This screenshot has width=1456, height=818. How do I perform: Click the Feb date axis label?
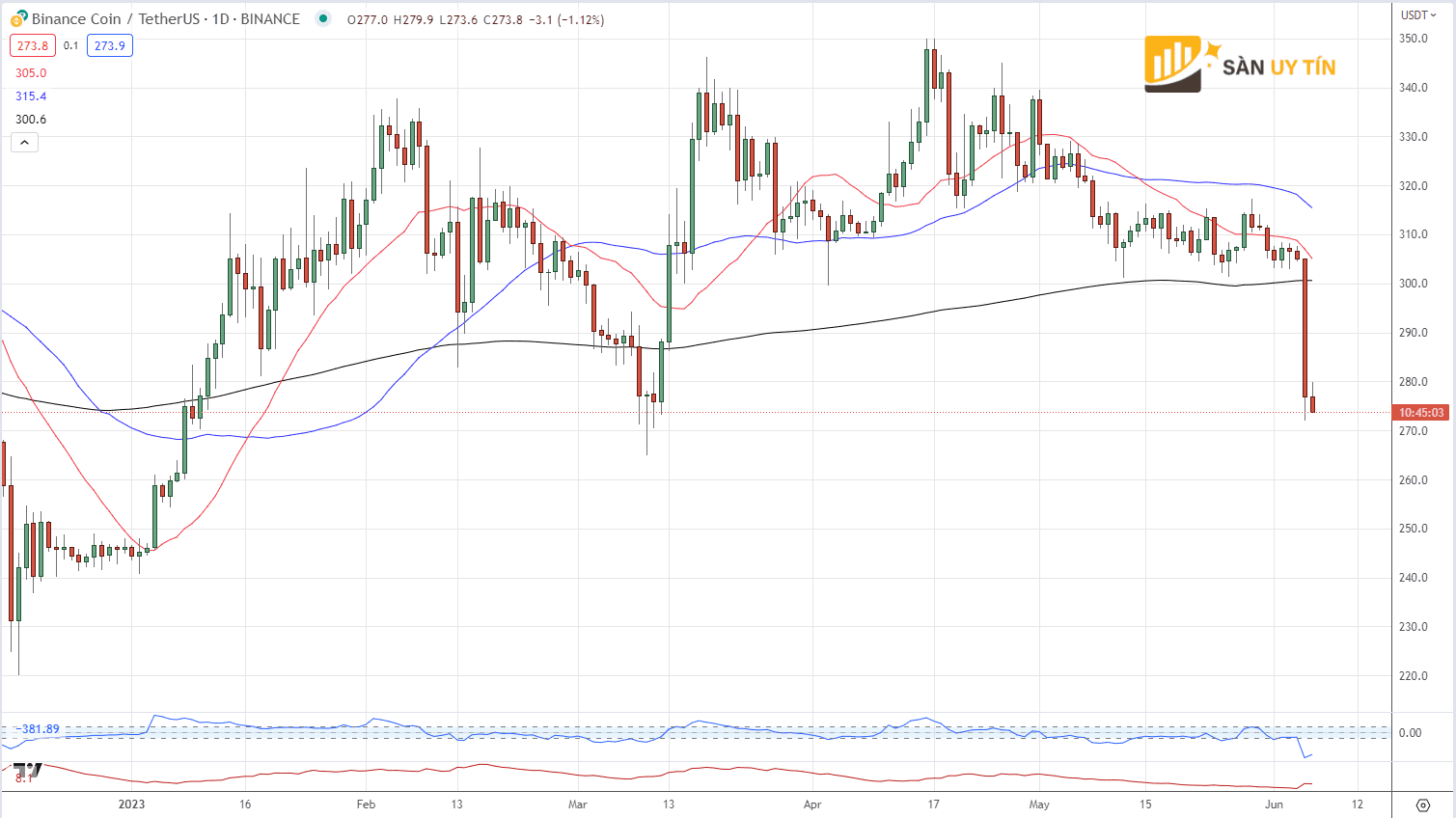click(366, 804)
